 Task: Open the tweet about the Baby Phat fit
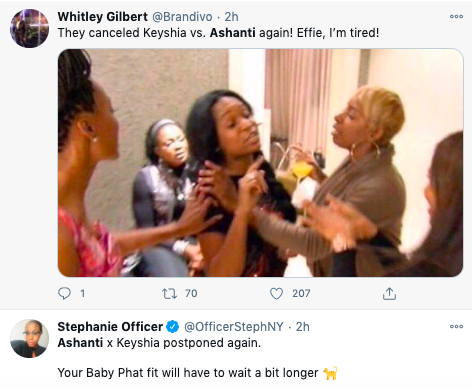[197, 372]
